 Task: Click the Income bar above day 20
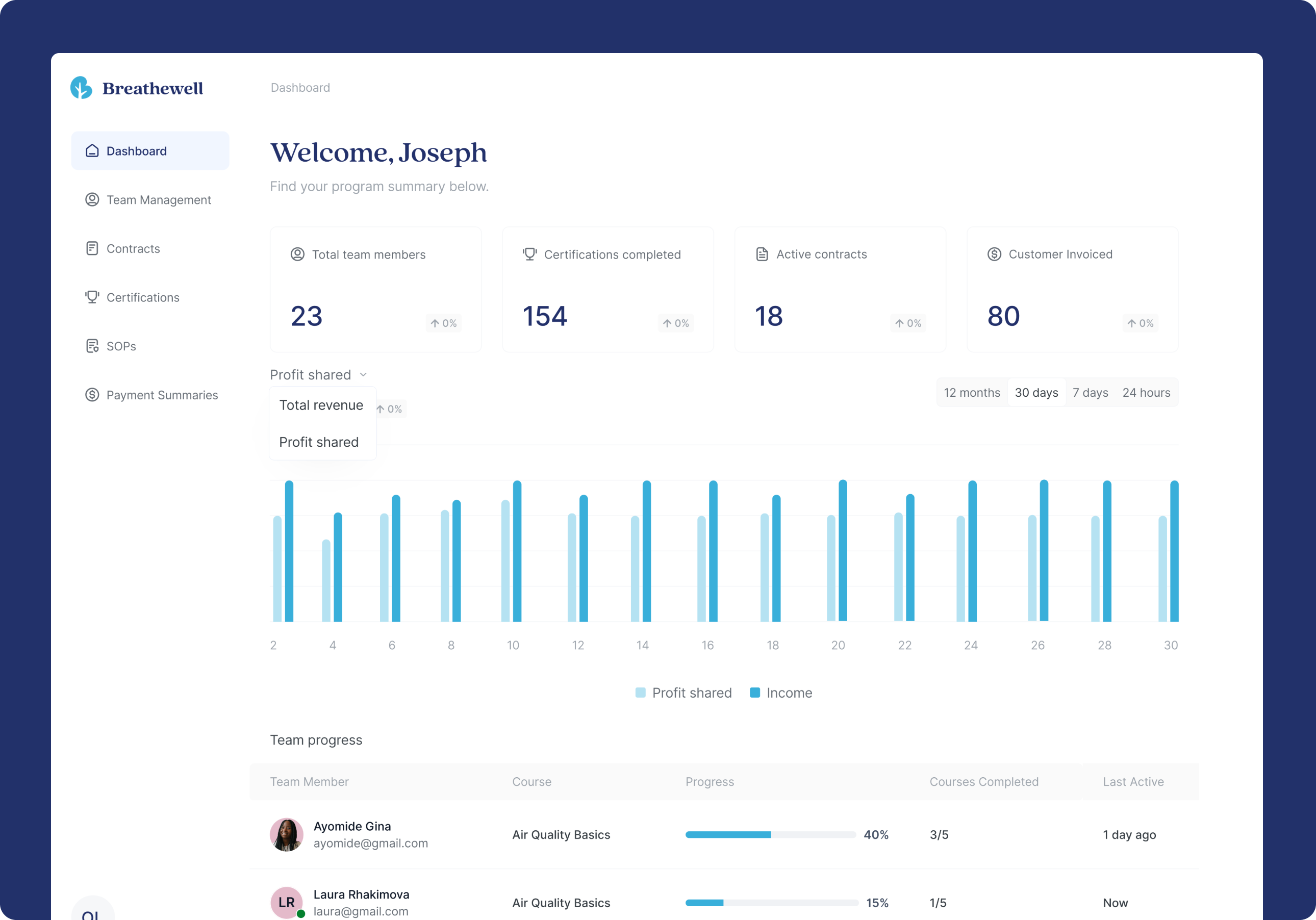843,550
